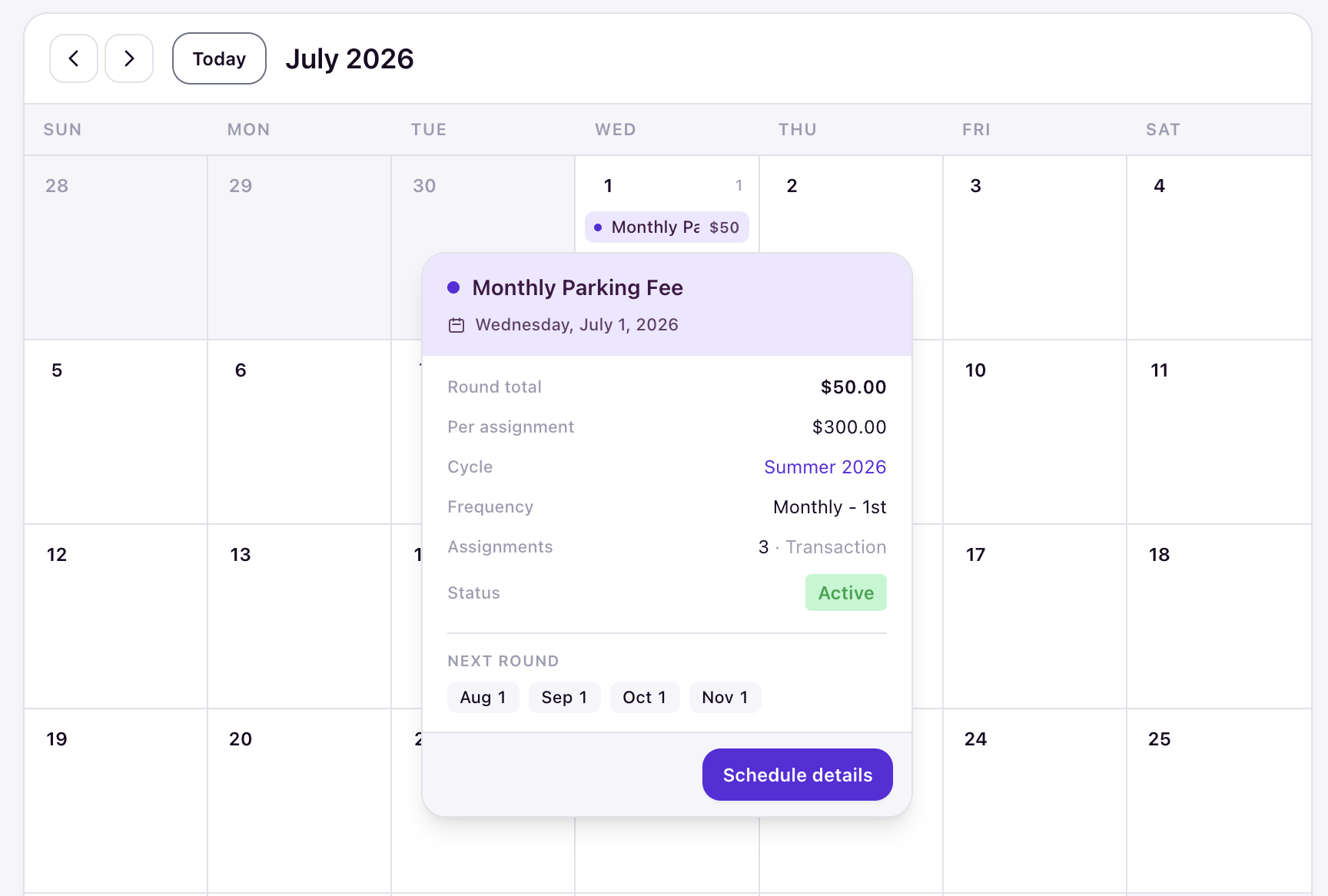Image resolution: width=1328 pixels, height=896 pixels.
Task: Select the day cell for July 10
Action: [x=1034, y=432]
